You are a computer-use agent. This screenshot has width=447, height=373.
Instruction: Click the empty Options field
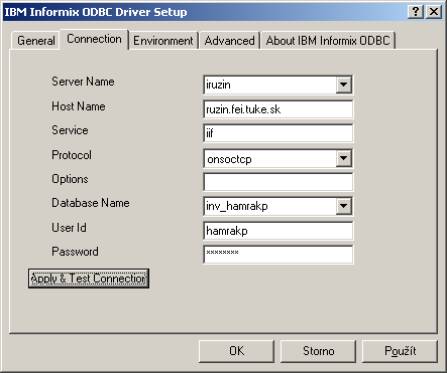(278, 182)
